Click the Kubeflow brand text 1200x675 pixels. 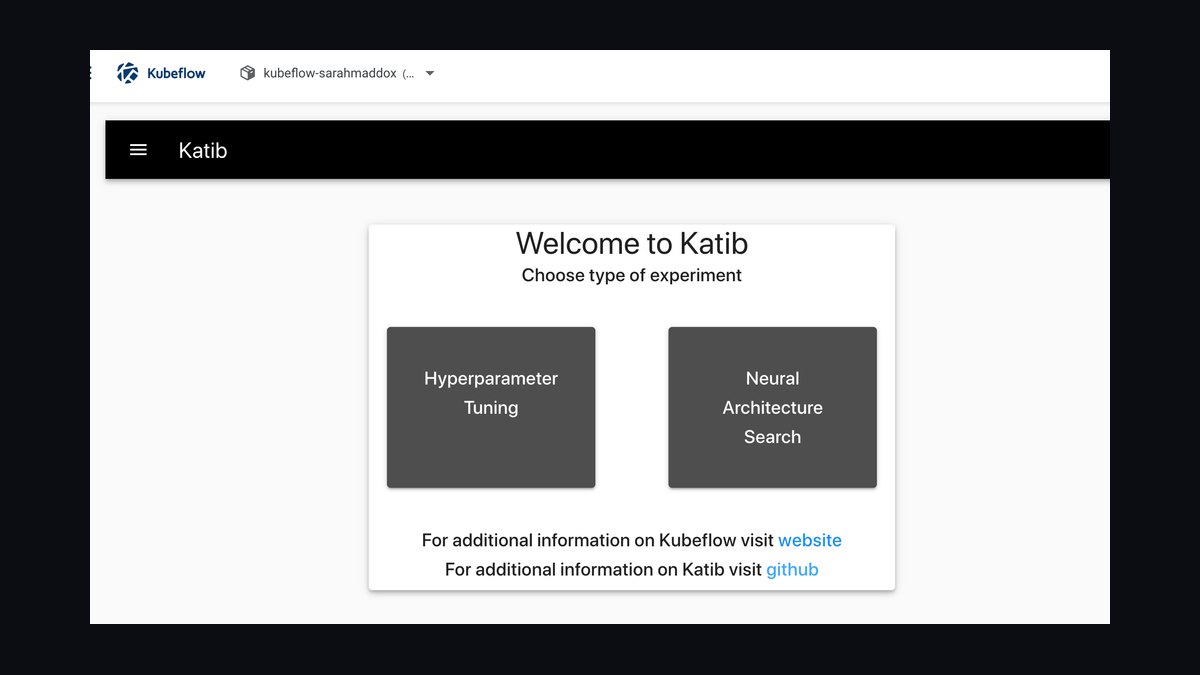(x=176, y=73)
